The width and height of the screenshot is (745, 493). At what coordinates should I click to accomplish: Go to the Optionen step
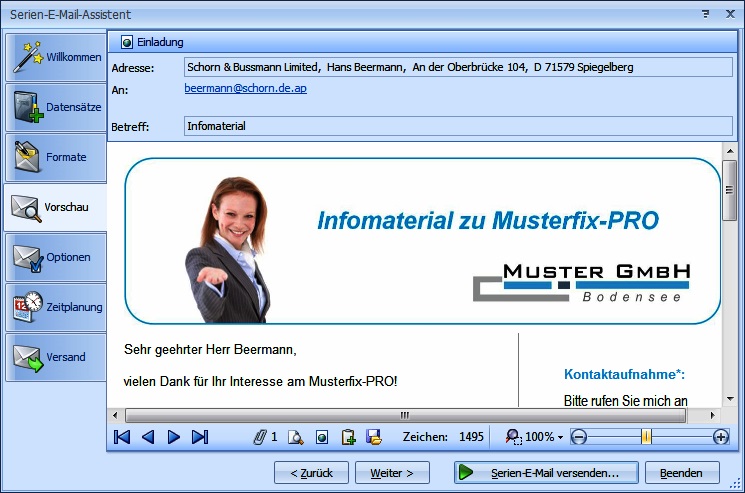tap(56, 257)
